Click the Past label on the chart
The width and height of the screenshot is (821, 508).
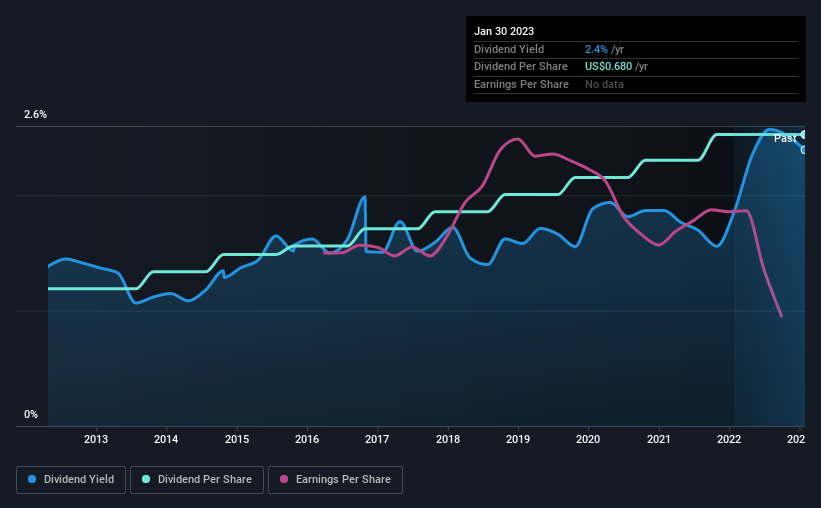pos(785,138)
